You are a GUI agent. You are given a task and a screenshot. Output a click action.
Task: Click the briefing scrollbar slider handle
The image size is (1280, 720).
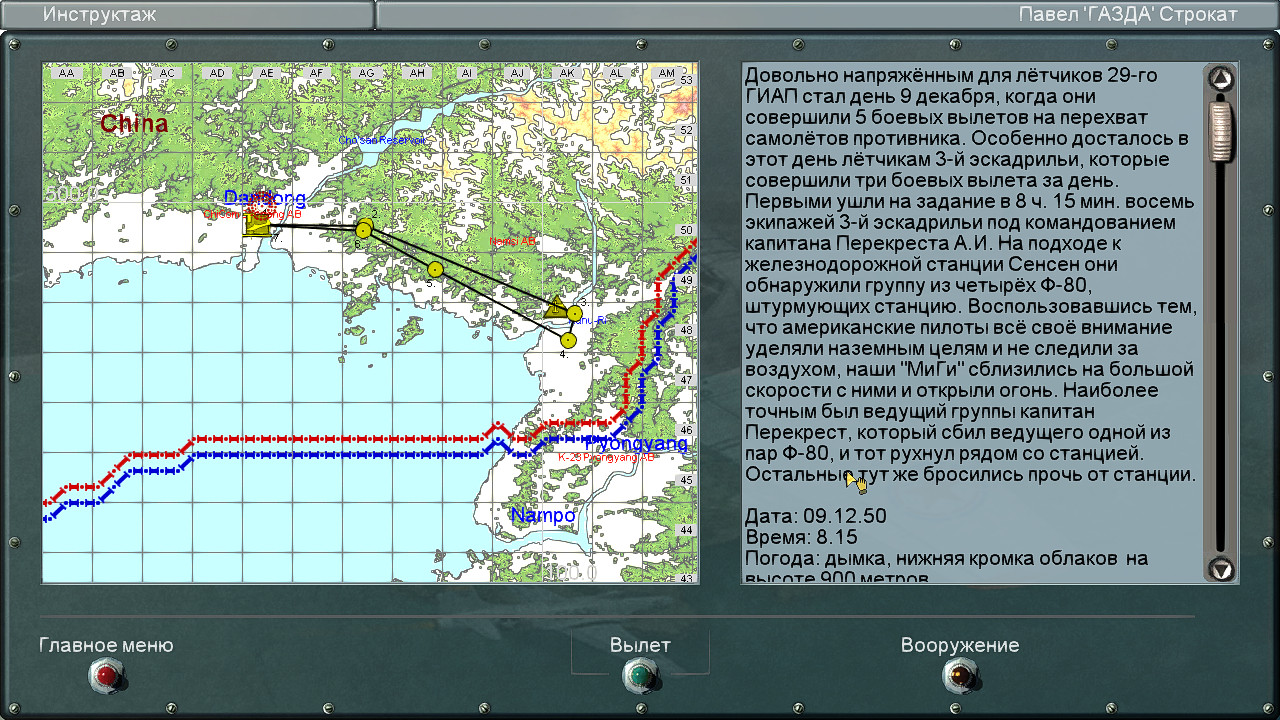tap(1221, 130)
